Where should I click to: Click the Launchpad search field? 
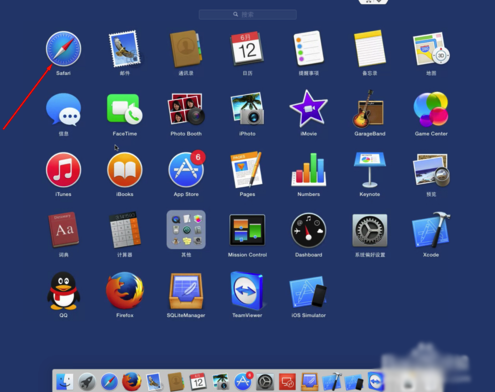[x=248, y=14]
